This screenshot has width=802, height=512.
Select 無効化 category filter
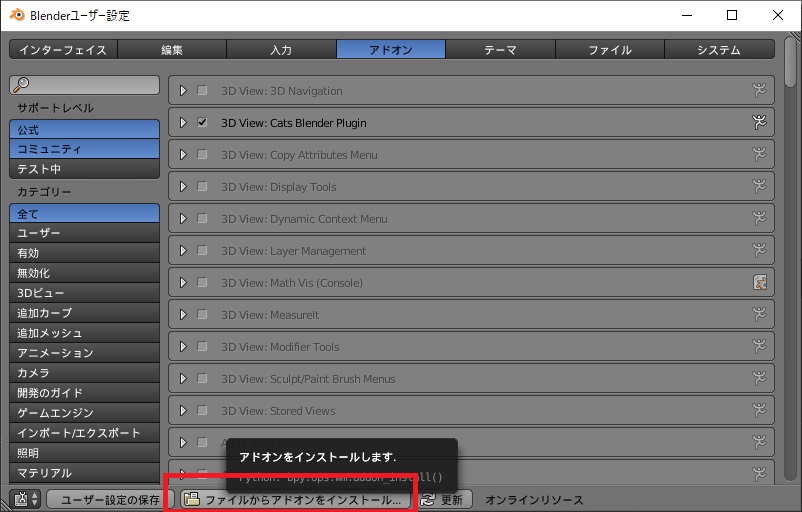84,273
